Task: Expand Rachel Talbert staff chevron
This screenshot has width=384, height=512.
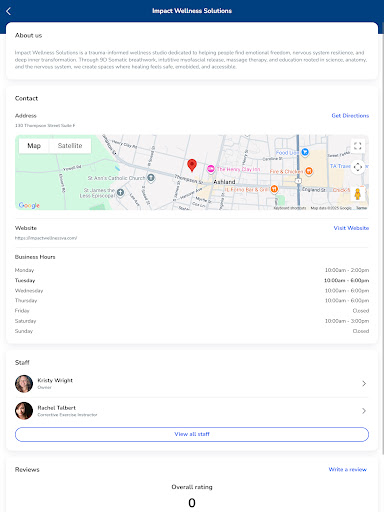Action: coord(364,411)
